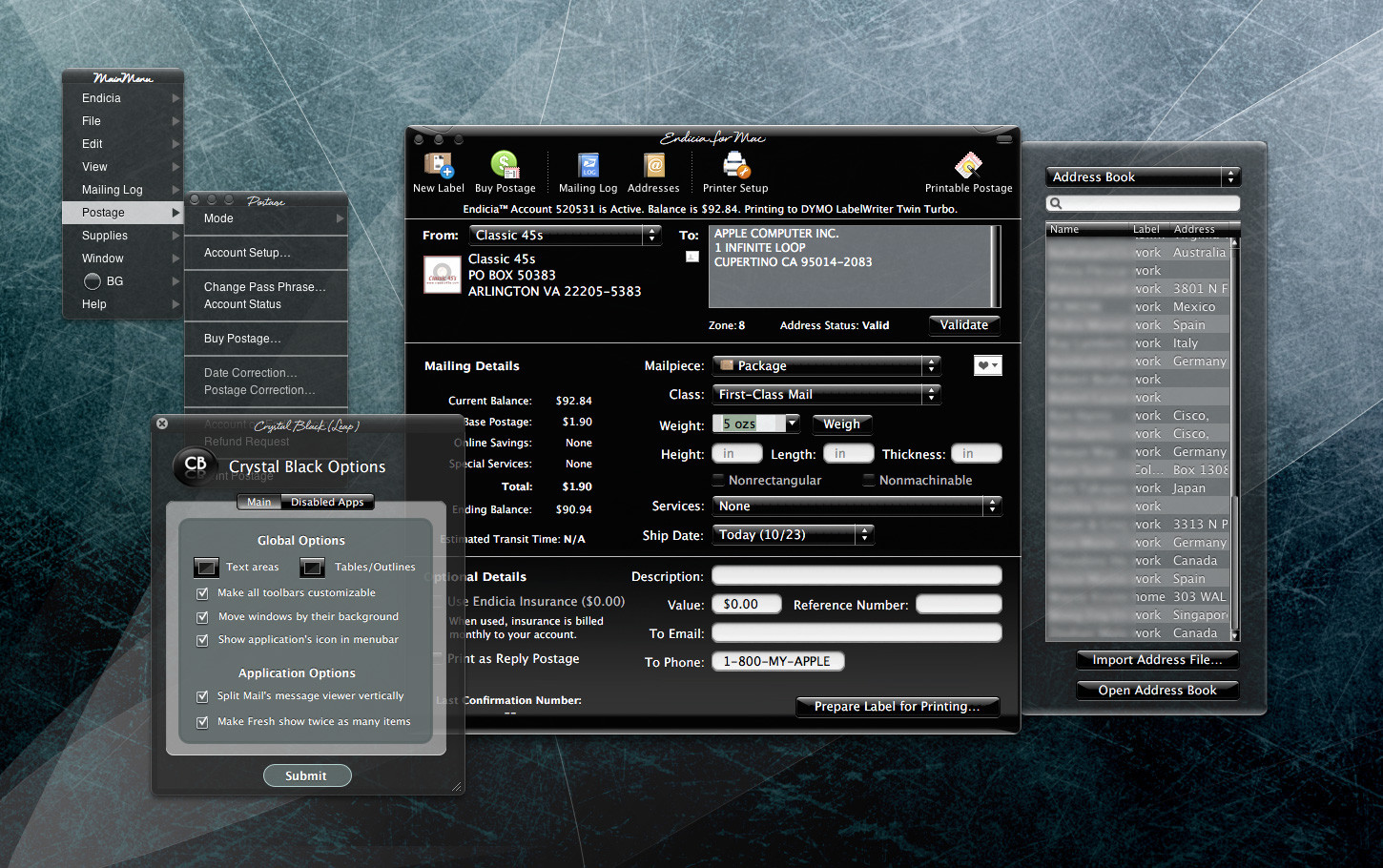Open the Endicia menu in MainMenu

(123, 98)
